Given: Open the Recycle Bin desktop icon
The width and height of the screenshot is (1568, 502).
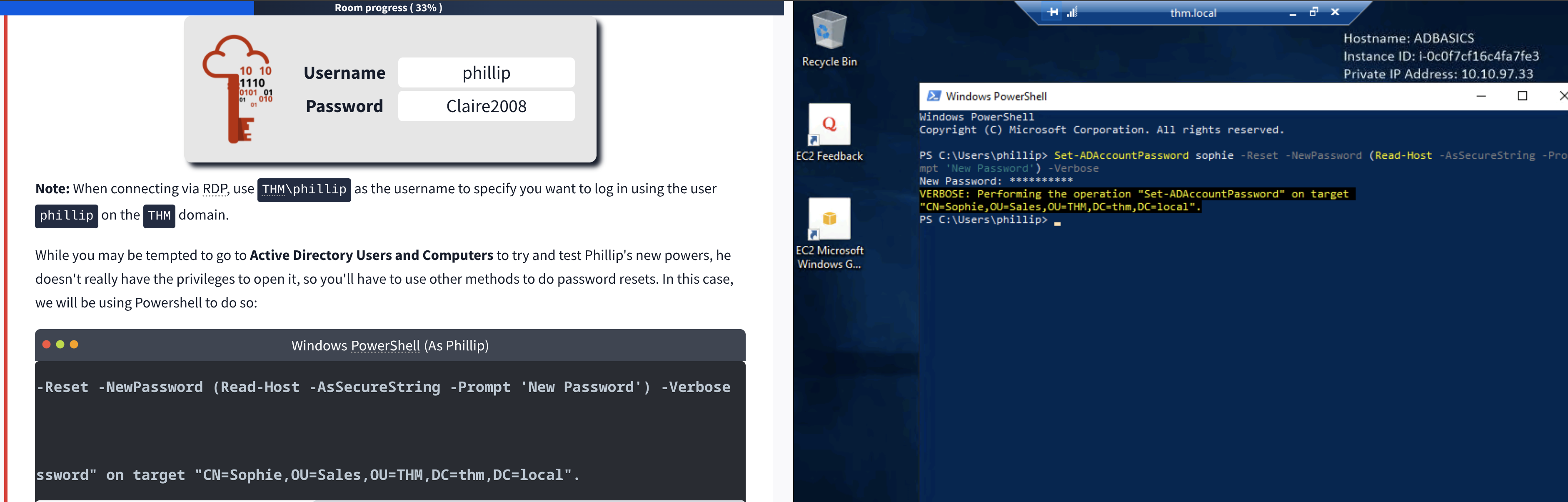Looking at the screenshot, I should pos(829,38).
